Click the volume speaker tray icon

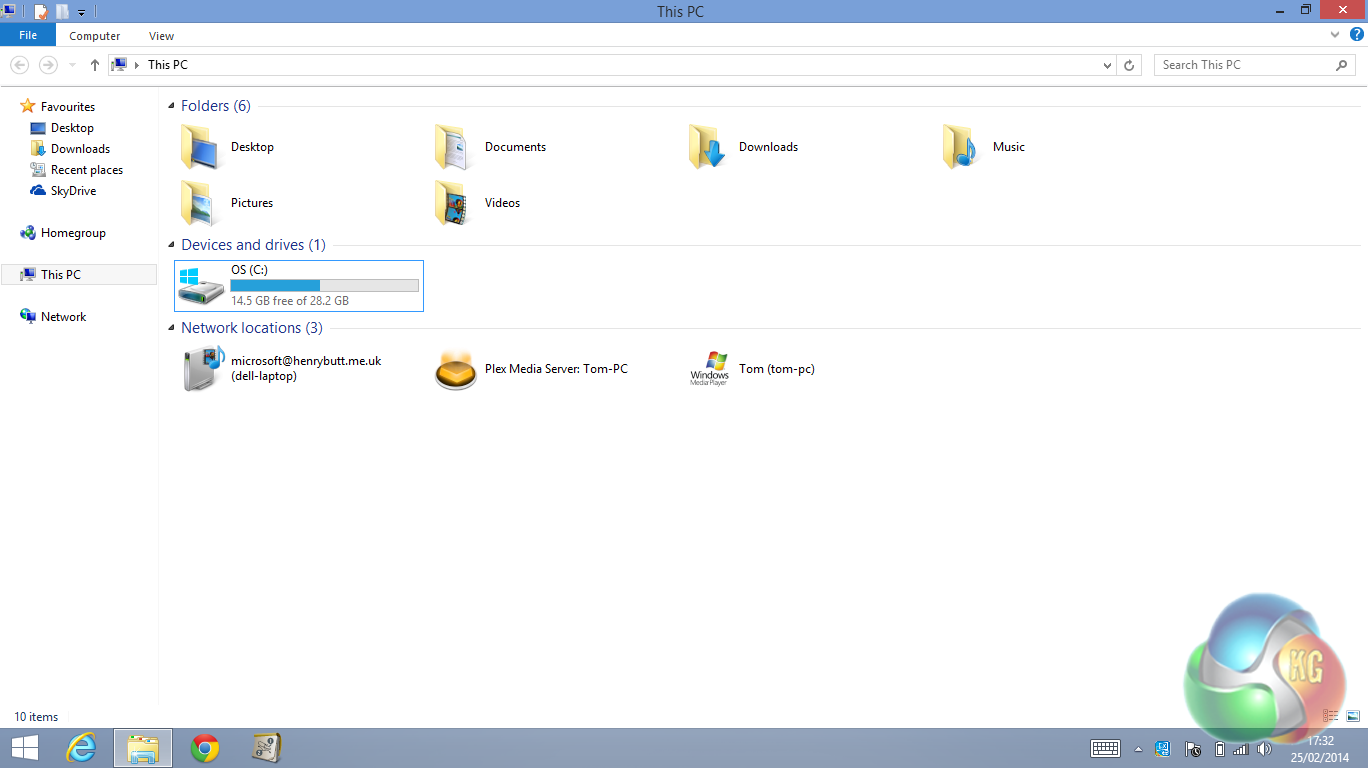tap(1264, 749)
